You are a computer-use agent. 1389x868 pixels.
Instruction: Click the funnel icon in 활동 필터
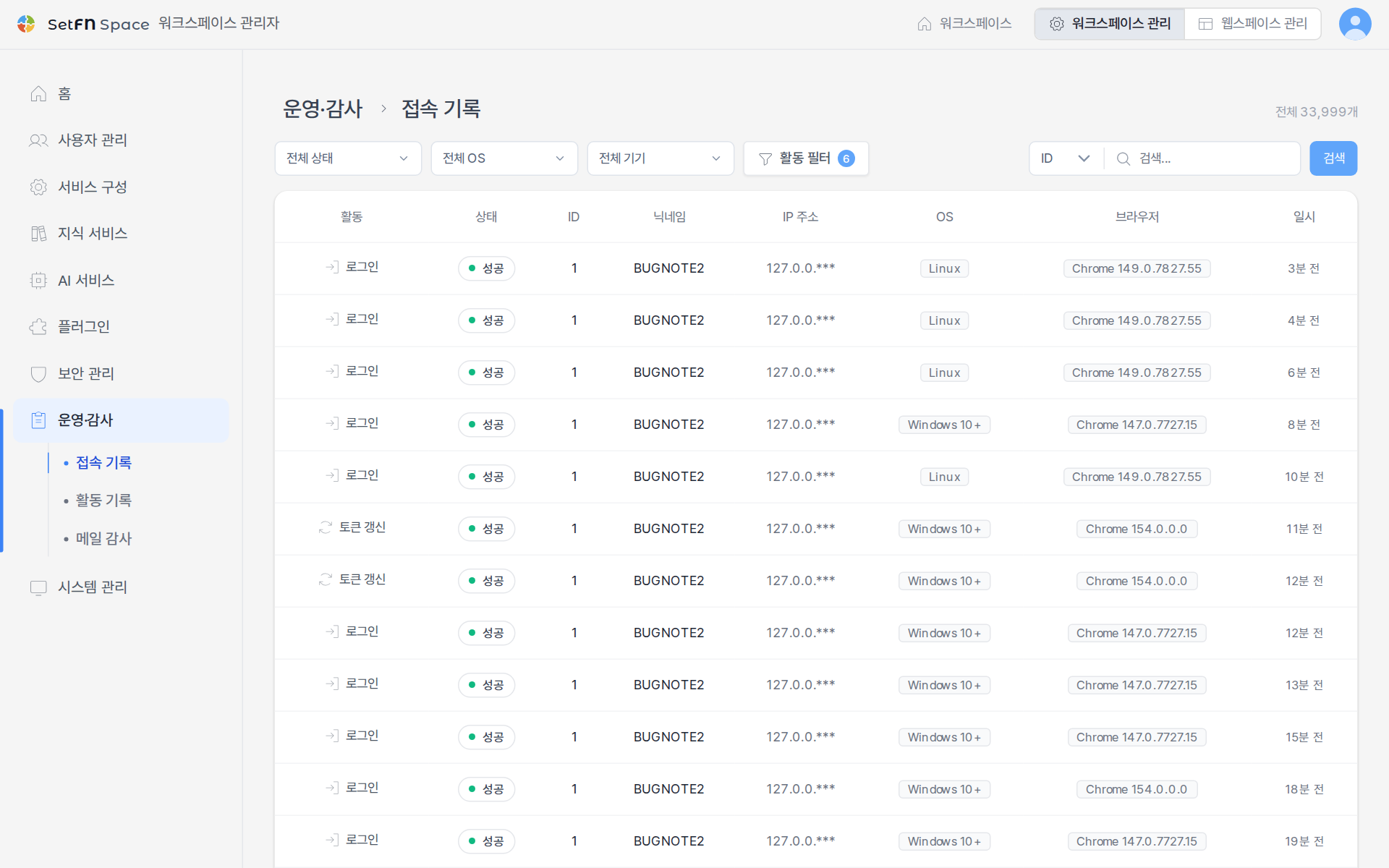click(765, 158)
